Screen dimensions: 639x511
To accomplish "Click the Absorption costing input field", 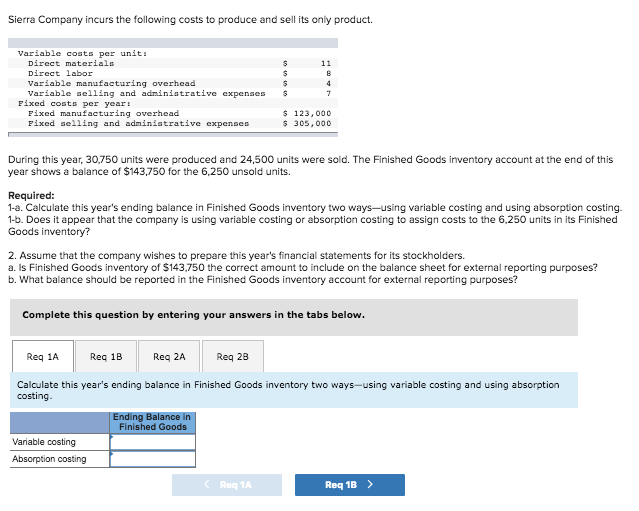I will tap(152, 459).
